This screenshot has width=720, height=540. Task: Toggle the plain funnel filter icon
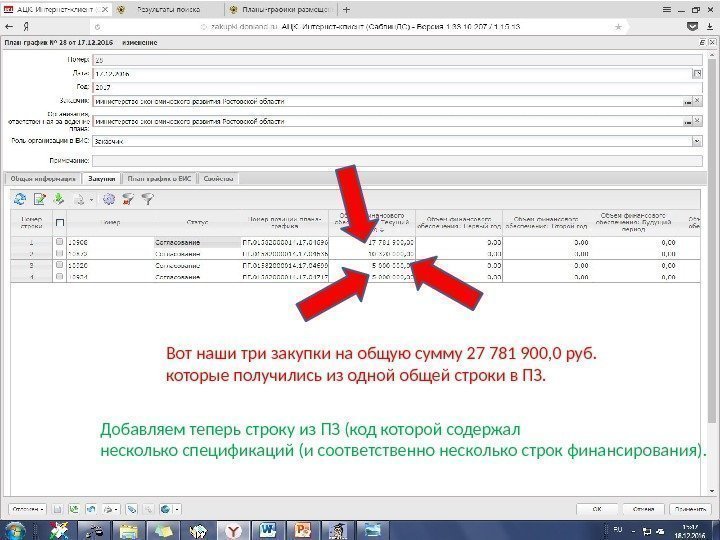pyautogui.click(x=147, y=199)
